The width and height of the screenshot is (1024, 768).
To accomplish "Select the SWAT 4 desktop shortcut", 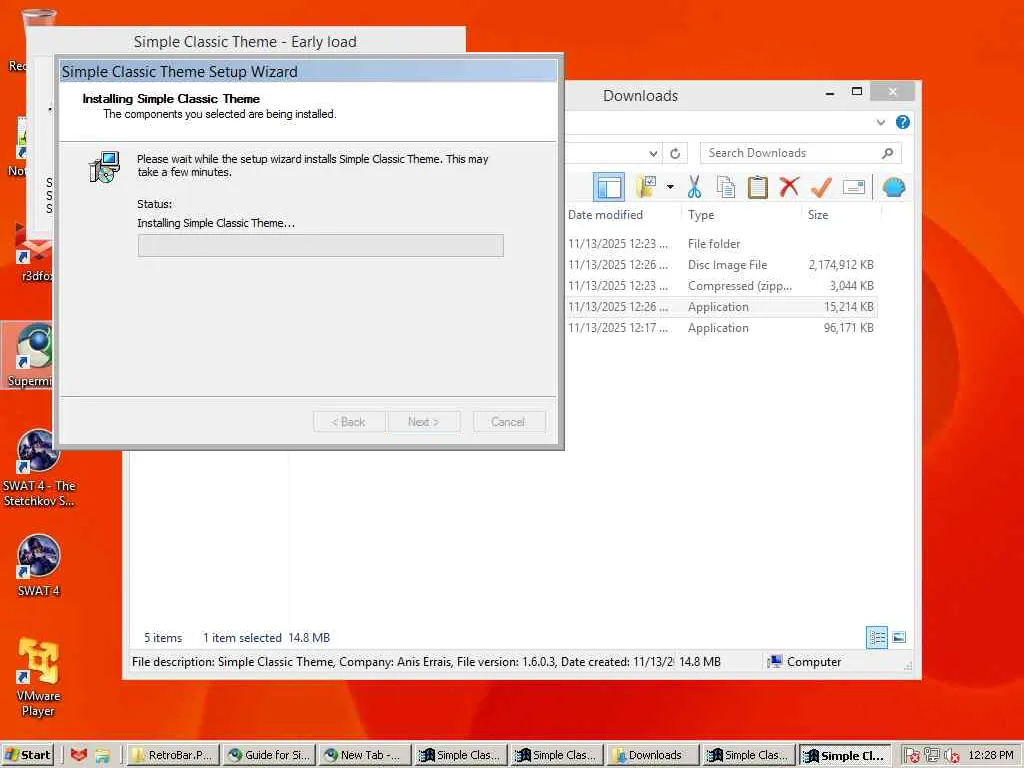I will point(38,566).
